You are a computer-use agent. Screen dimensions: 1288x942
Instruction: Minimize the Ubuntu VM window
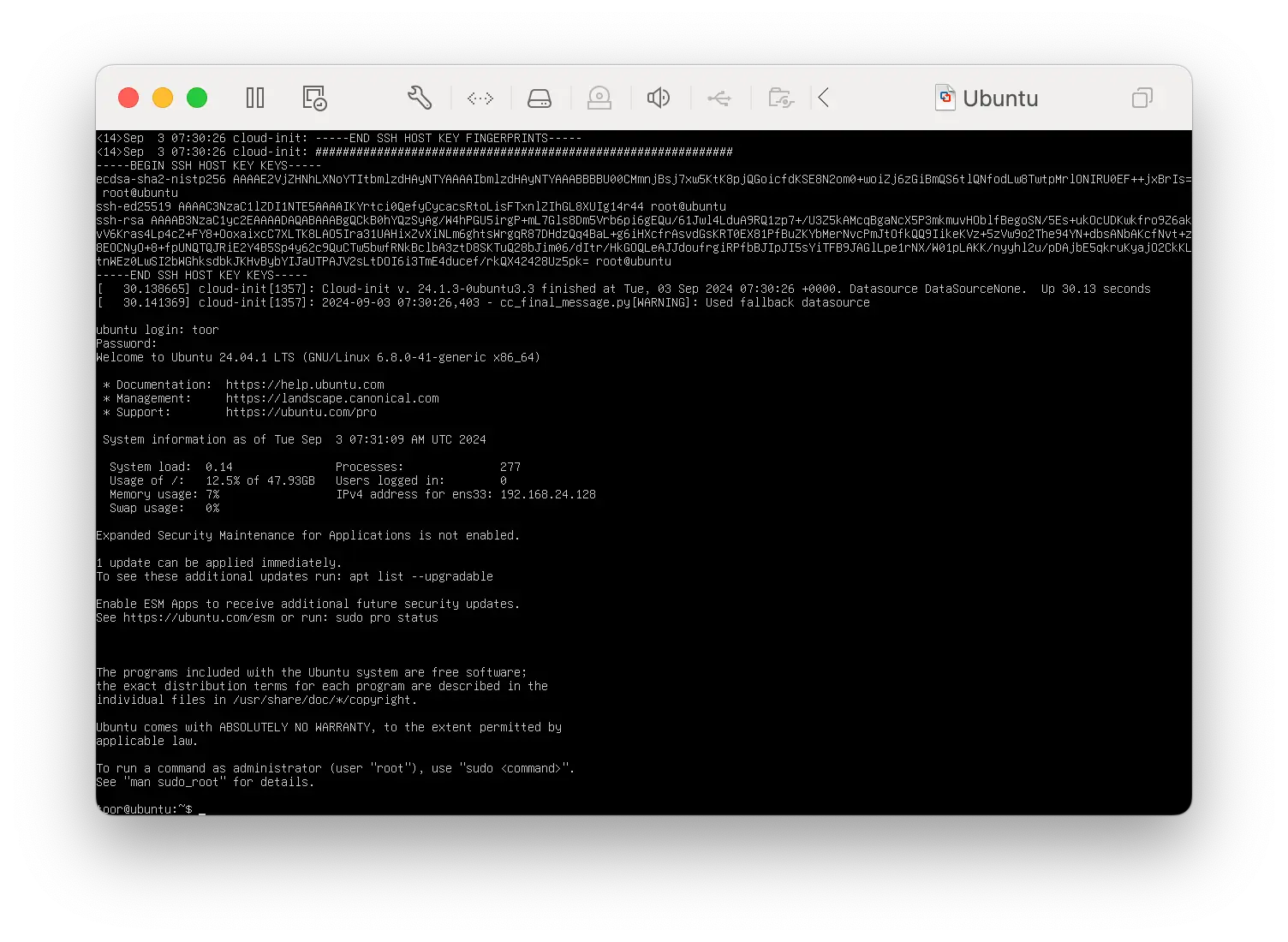[x=163, y=98]
